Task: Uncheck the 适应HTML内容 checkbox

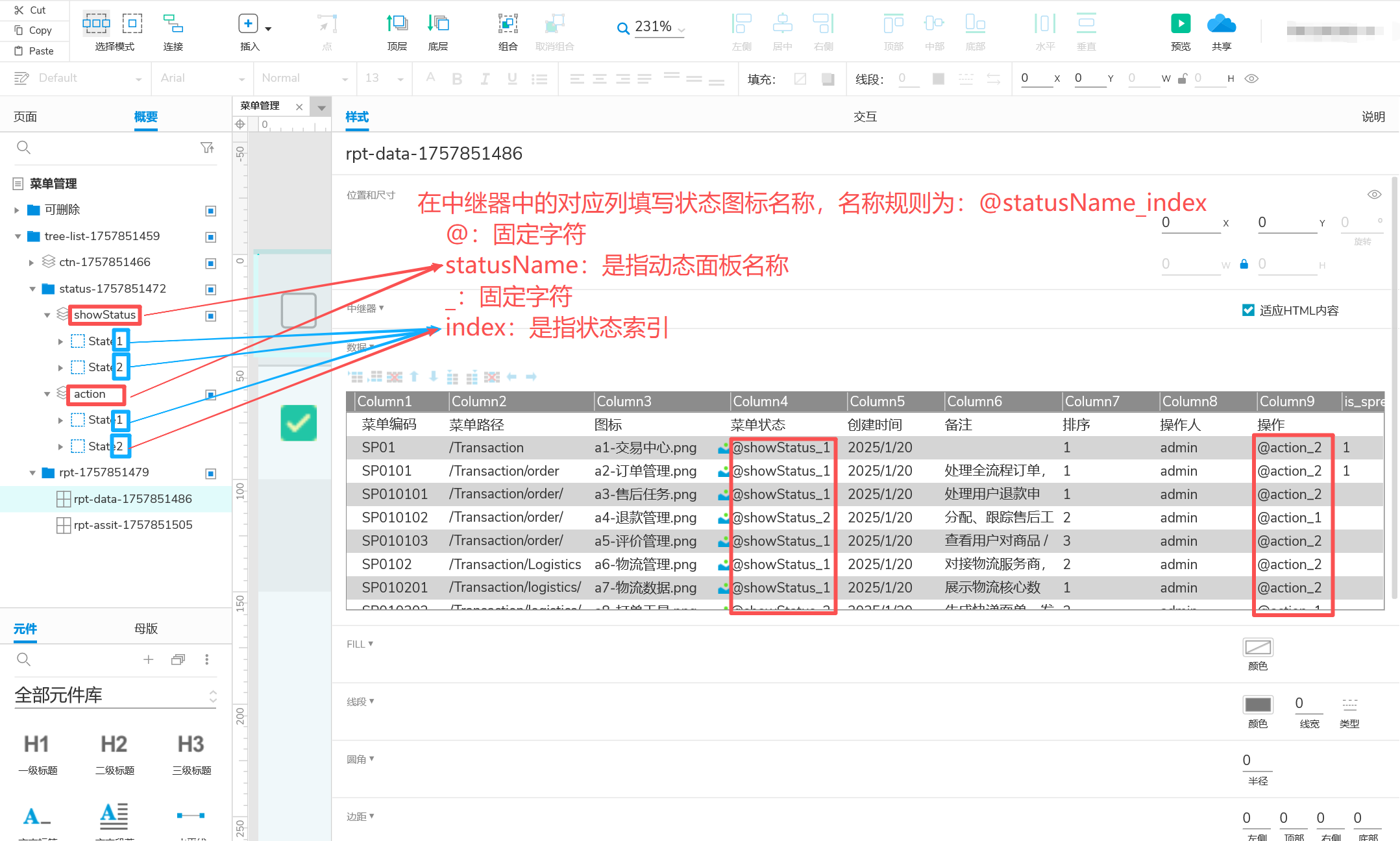Action: point(1247,310)
